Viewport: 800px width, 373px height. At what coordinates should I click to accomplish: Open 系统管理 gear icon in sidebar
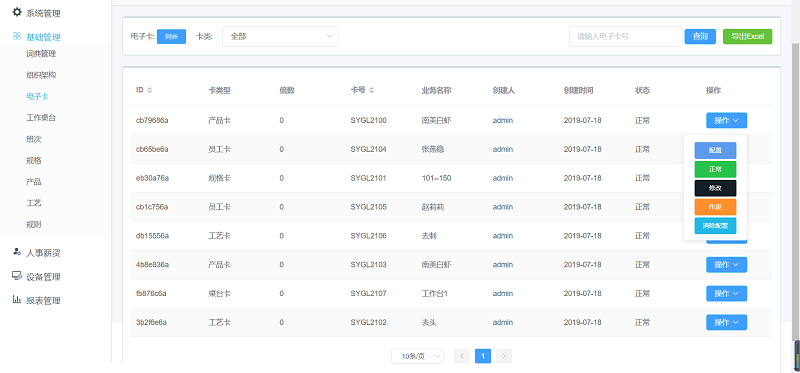17,12
